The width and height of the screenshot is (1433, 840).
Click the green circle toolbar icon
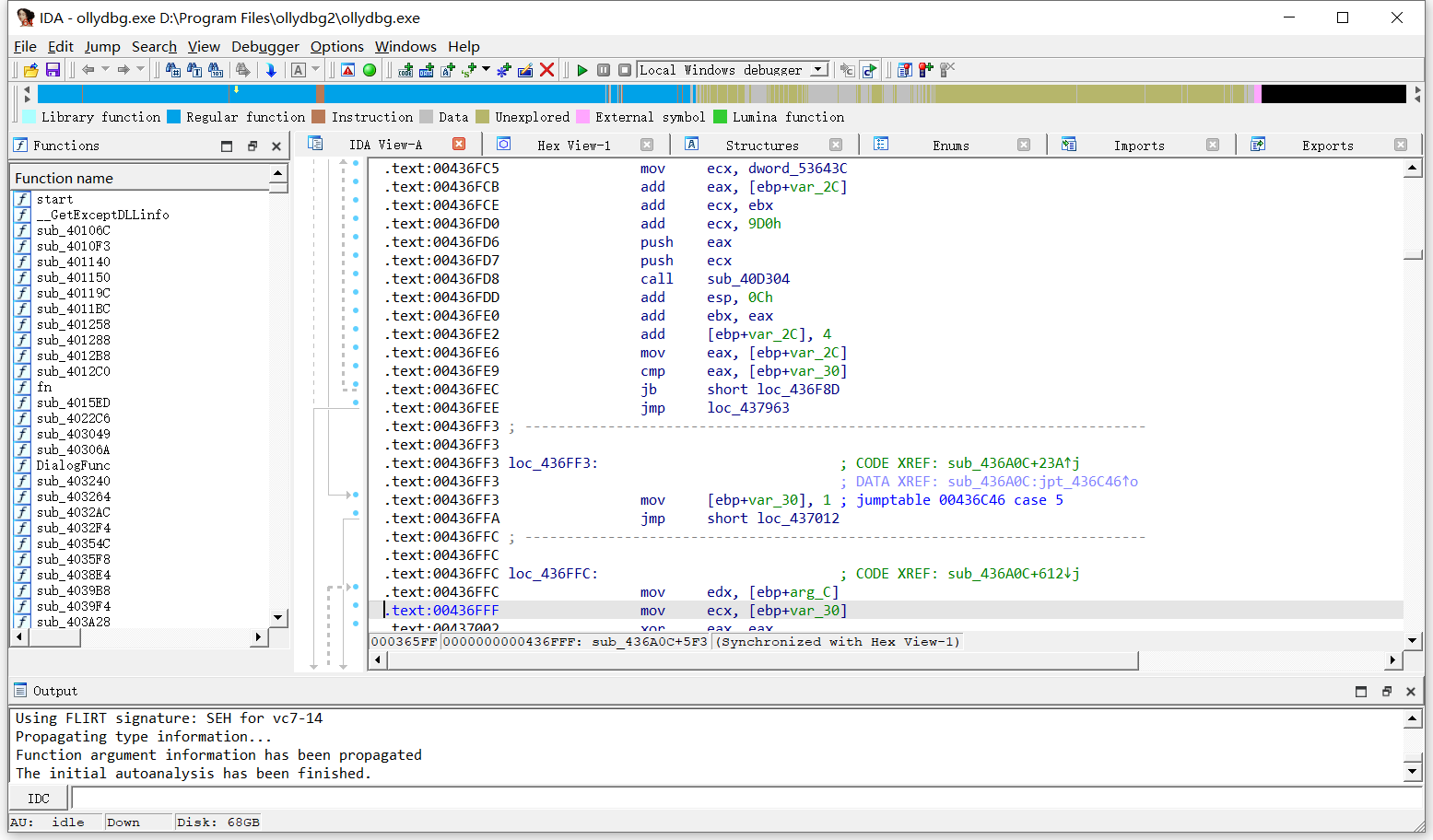pyautogui.click(x=370, y=70)
